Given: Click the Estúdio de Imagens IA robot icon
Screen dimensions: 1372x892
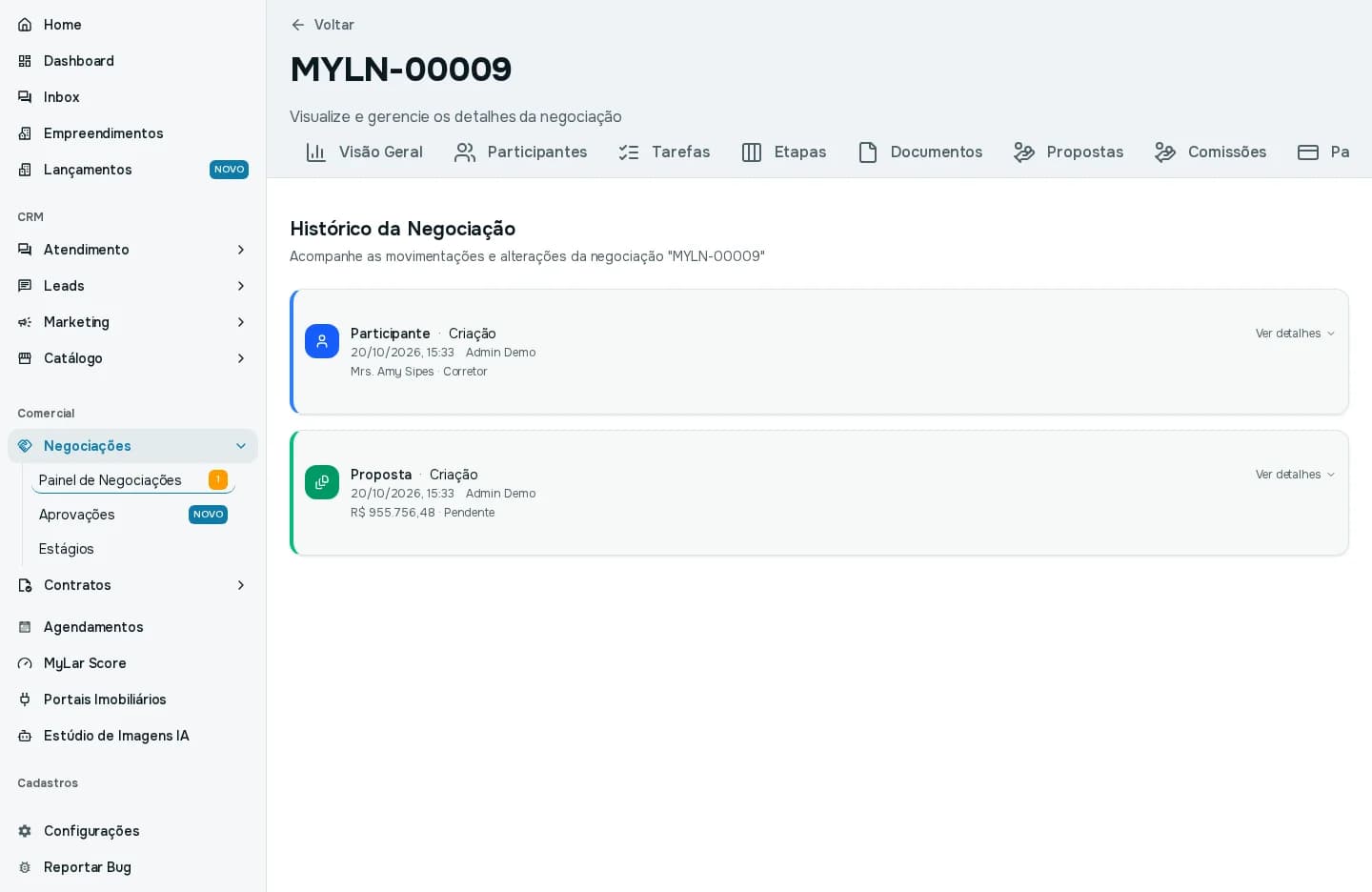Looking at the screenshot, I should [x=25, y=736].
